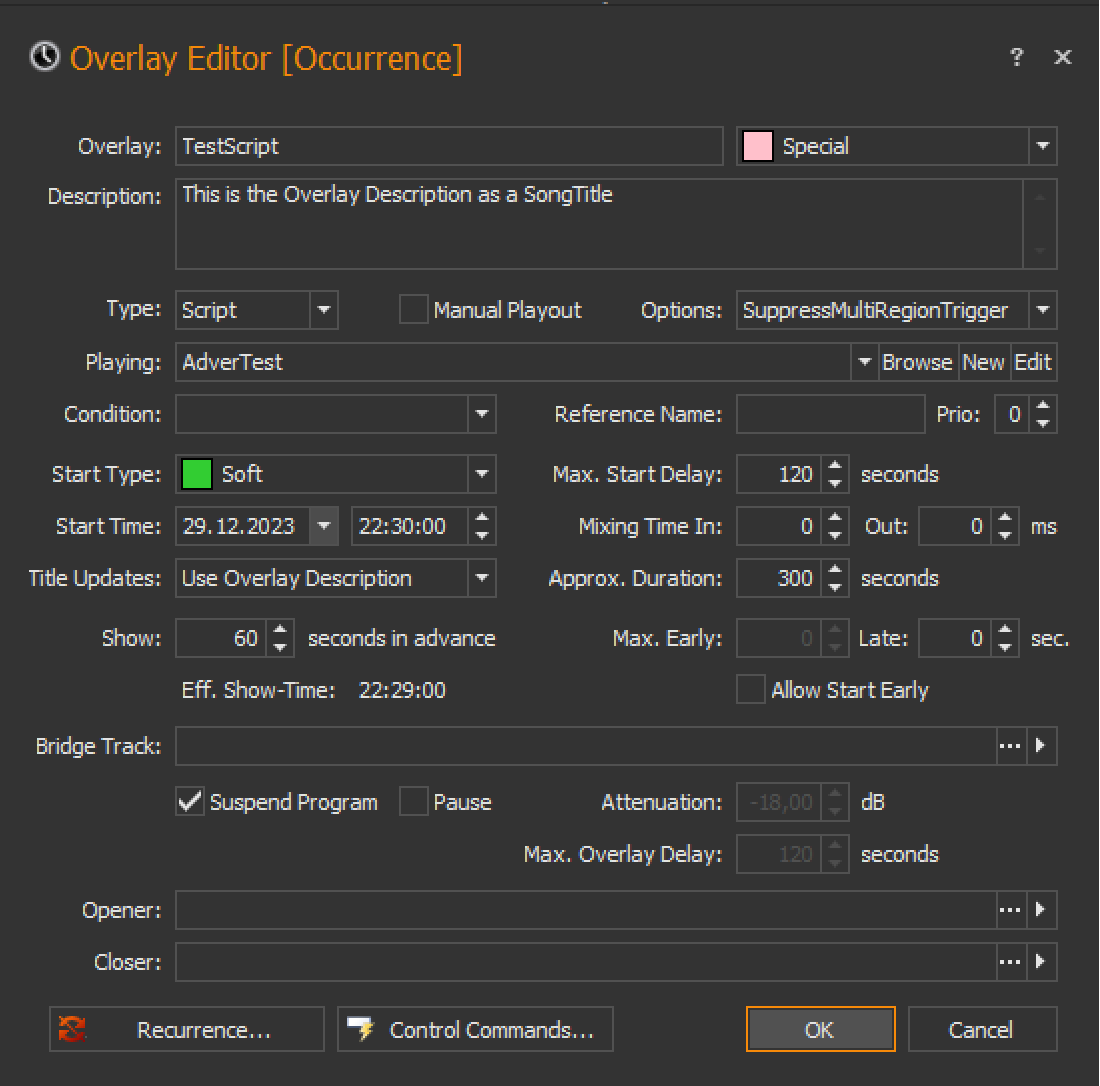Click the pink Special color swatch
Image resolution: width=1100 pixels, height=1086 pixels.
tap(758, 146)
